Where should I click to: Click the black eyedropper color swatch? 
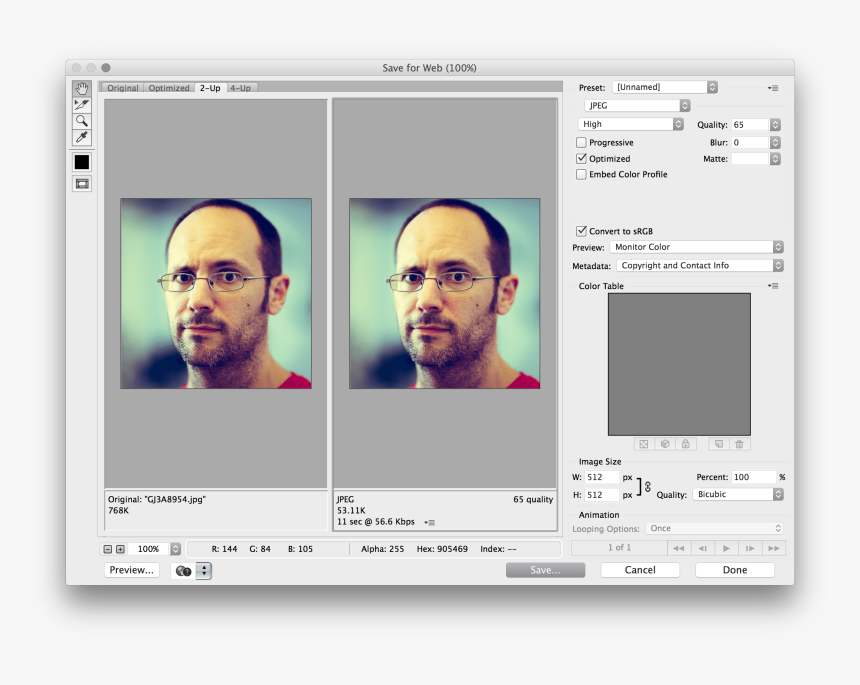[81, 161]
